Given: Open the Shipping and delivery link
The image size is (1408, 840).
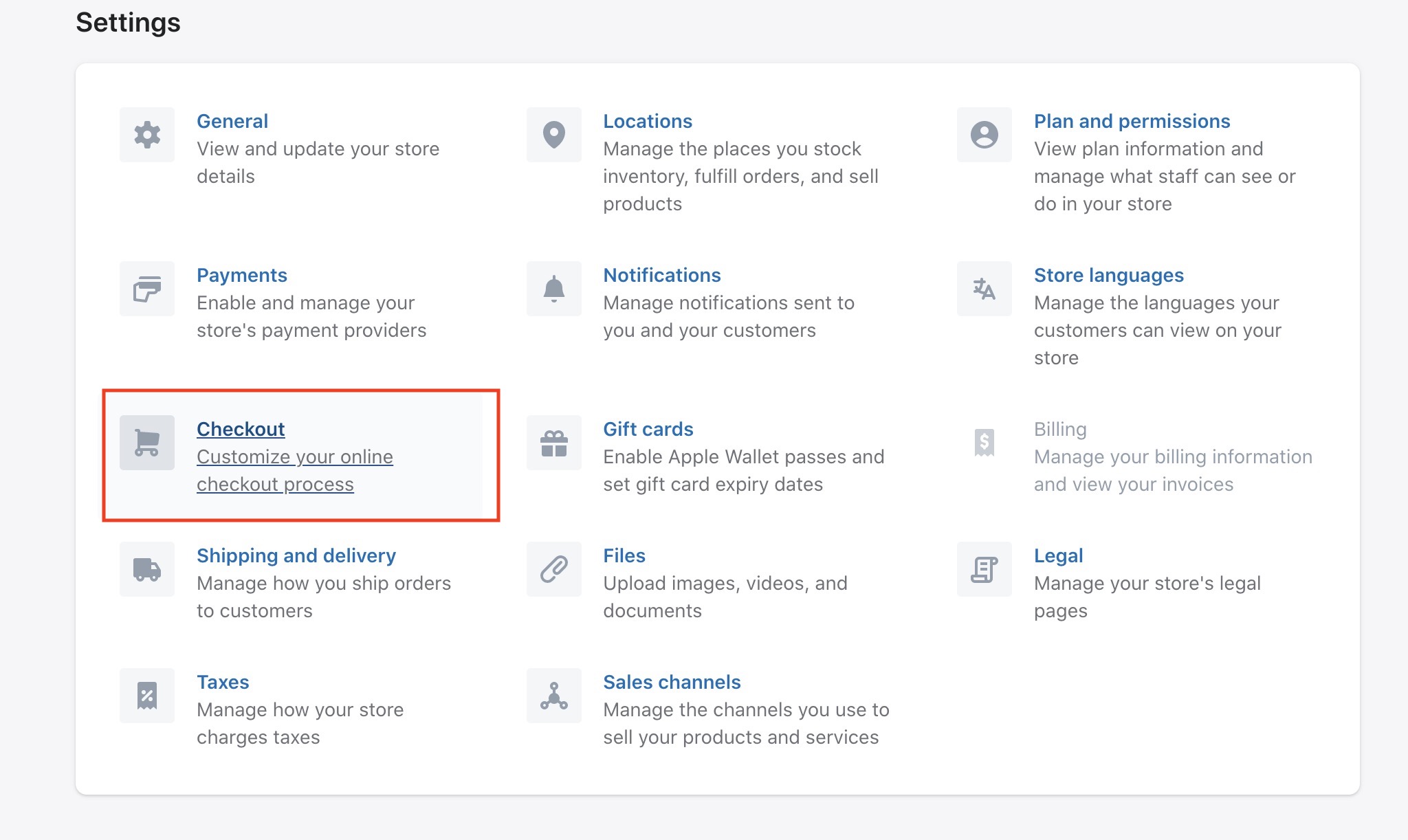Looking at the screenshot, I should coord(296,555).
